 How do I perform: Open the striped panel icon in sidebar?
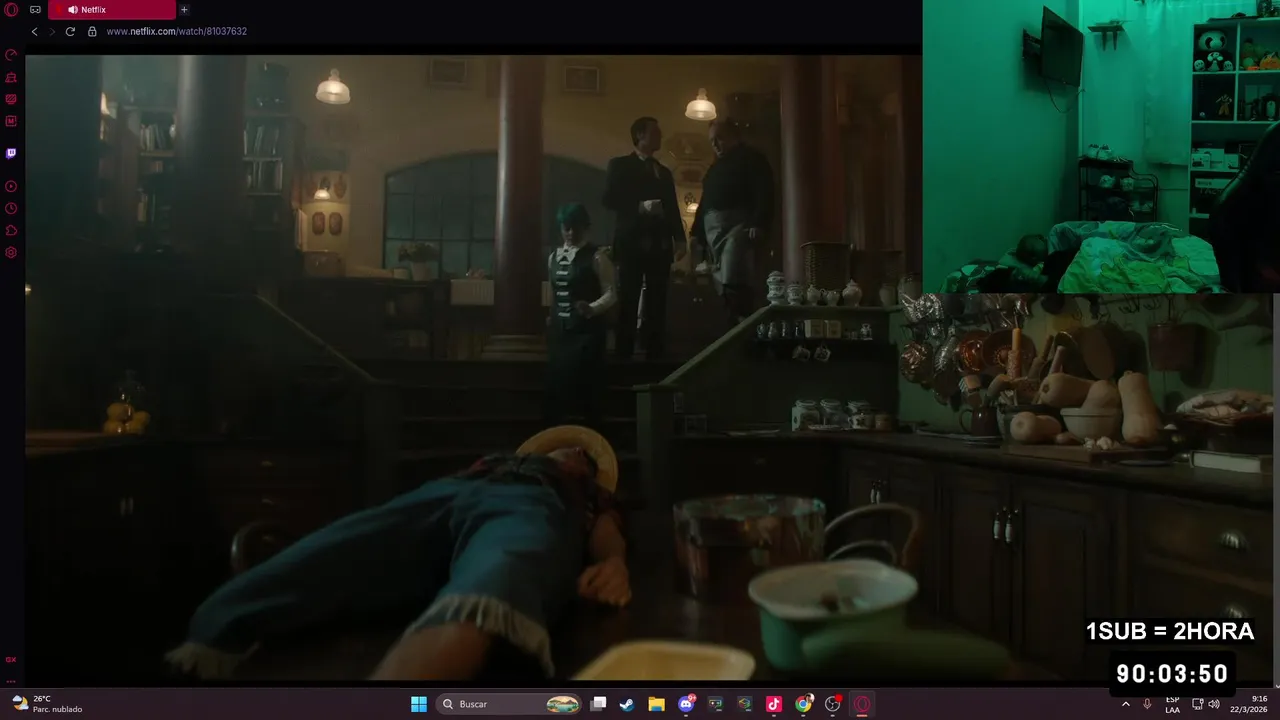pyautogui.click(x=11, y=99)
